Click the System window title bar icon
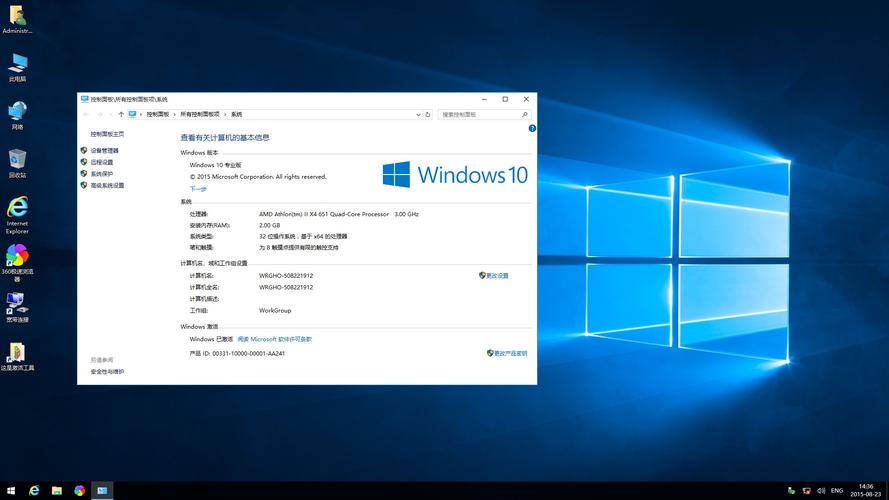The width and height of the screenshot is (889, 500). tap(84, 99)
